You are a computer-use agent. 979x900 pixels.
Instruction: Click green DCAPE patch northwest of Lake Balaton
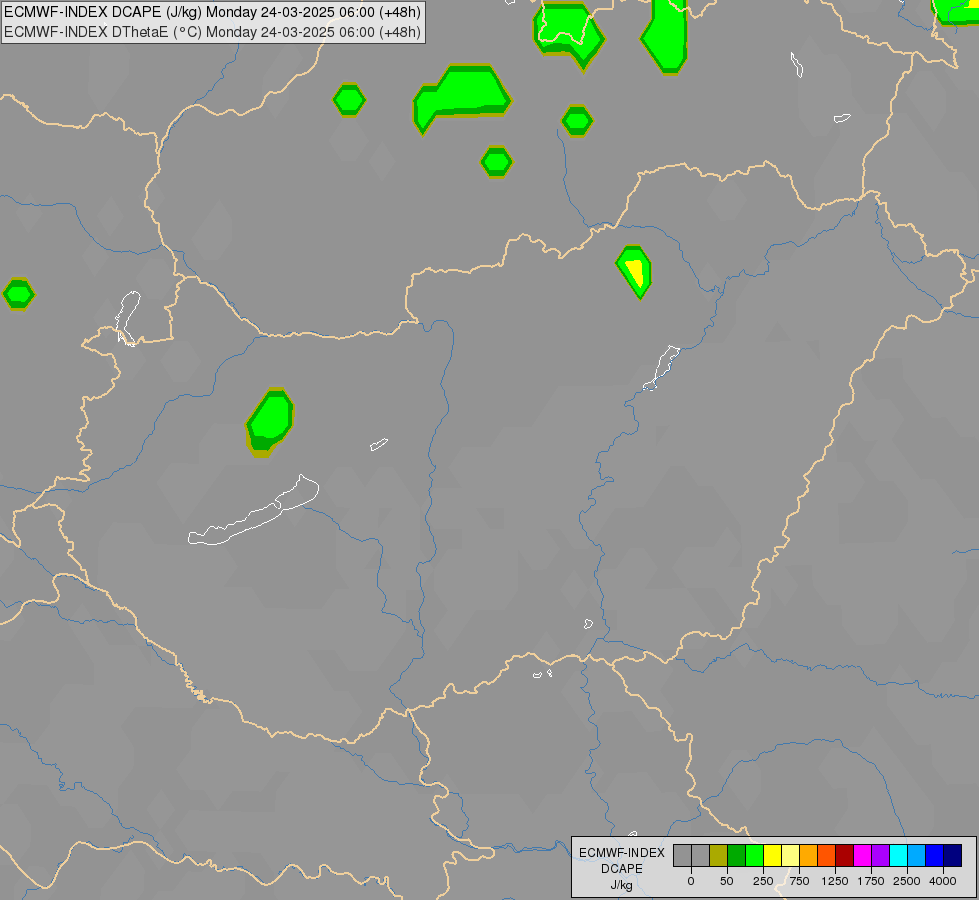[270, 422]
